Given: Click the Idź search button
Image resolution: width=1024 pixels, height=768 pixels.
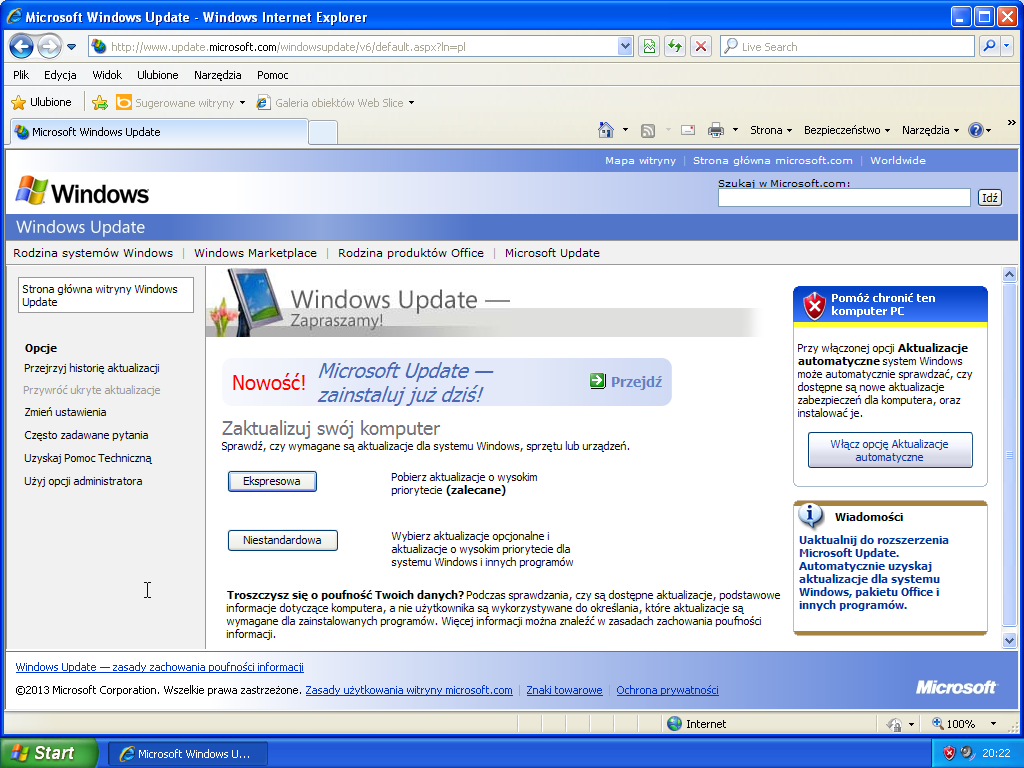Looking at the screenshot, I should (989, 198).
